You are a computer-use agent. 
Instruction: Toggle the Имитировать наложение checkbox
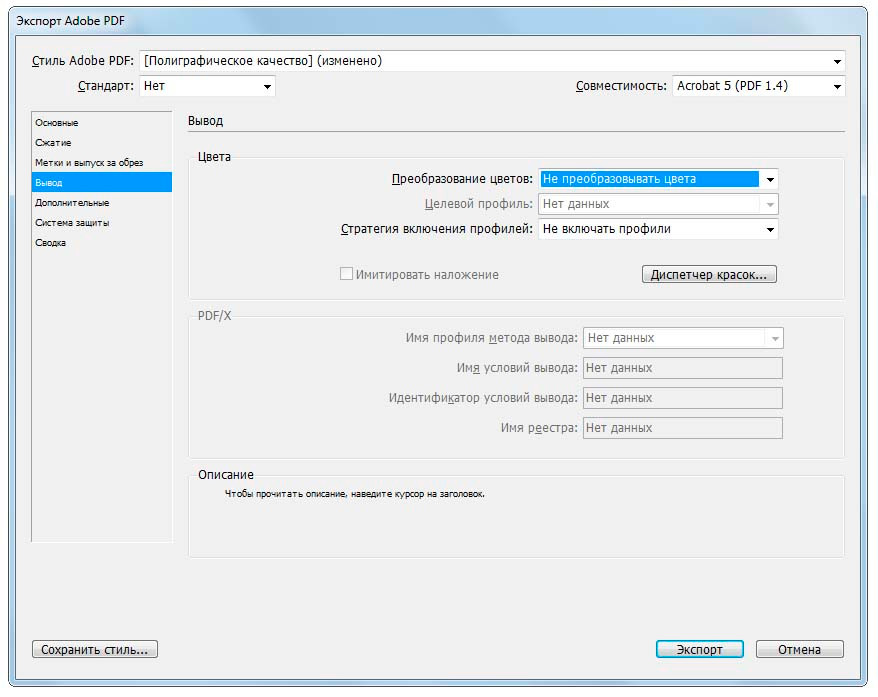[346, 274]
